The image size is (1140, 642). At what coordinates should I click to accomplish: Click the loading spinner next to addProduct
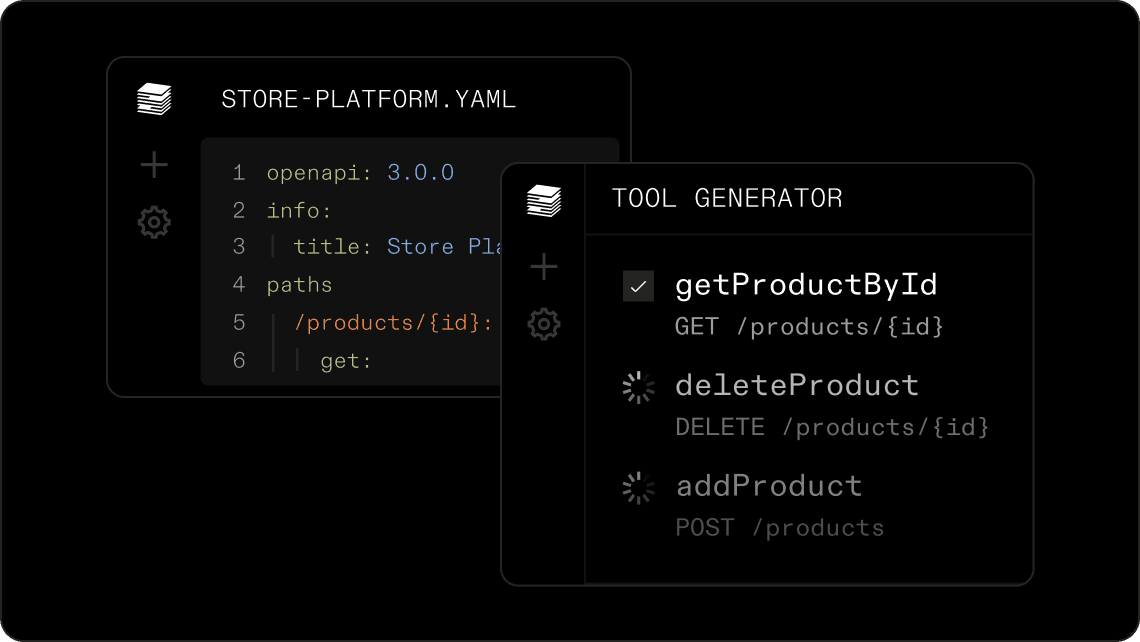click(638, 488)
